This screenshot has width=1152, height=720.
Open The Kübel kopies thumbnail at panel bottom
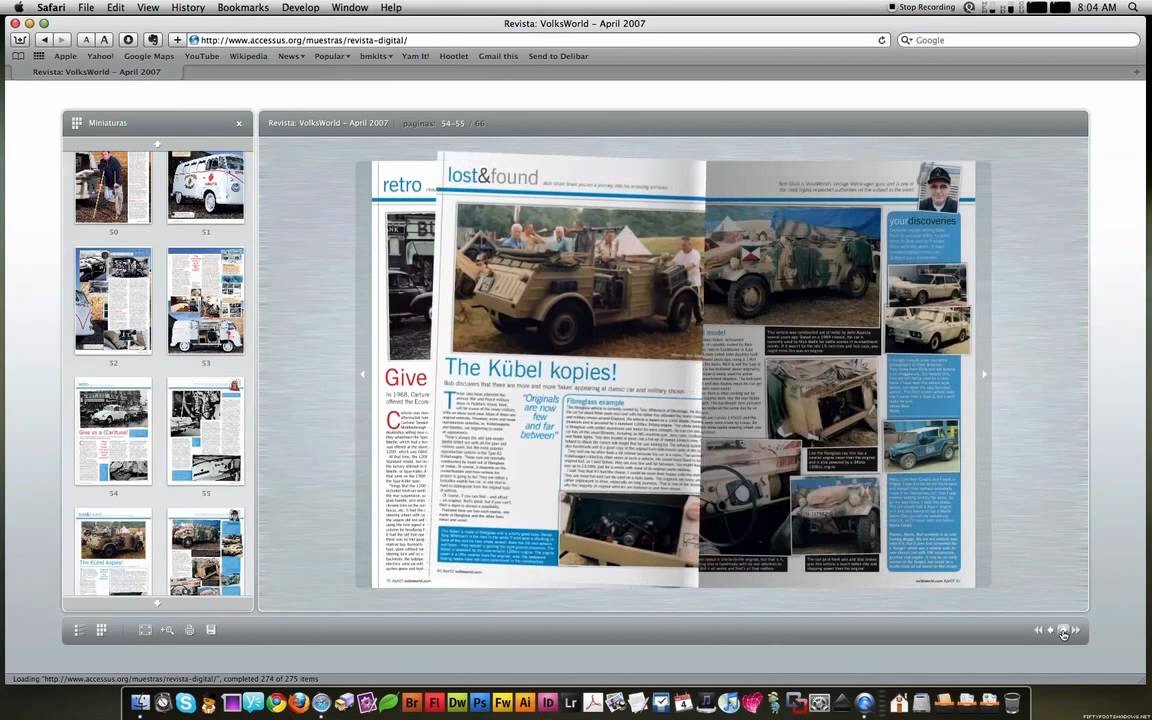[113, 552]
